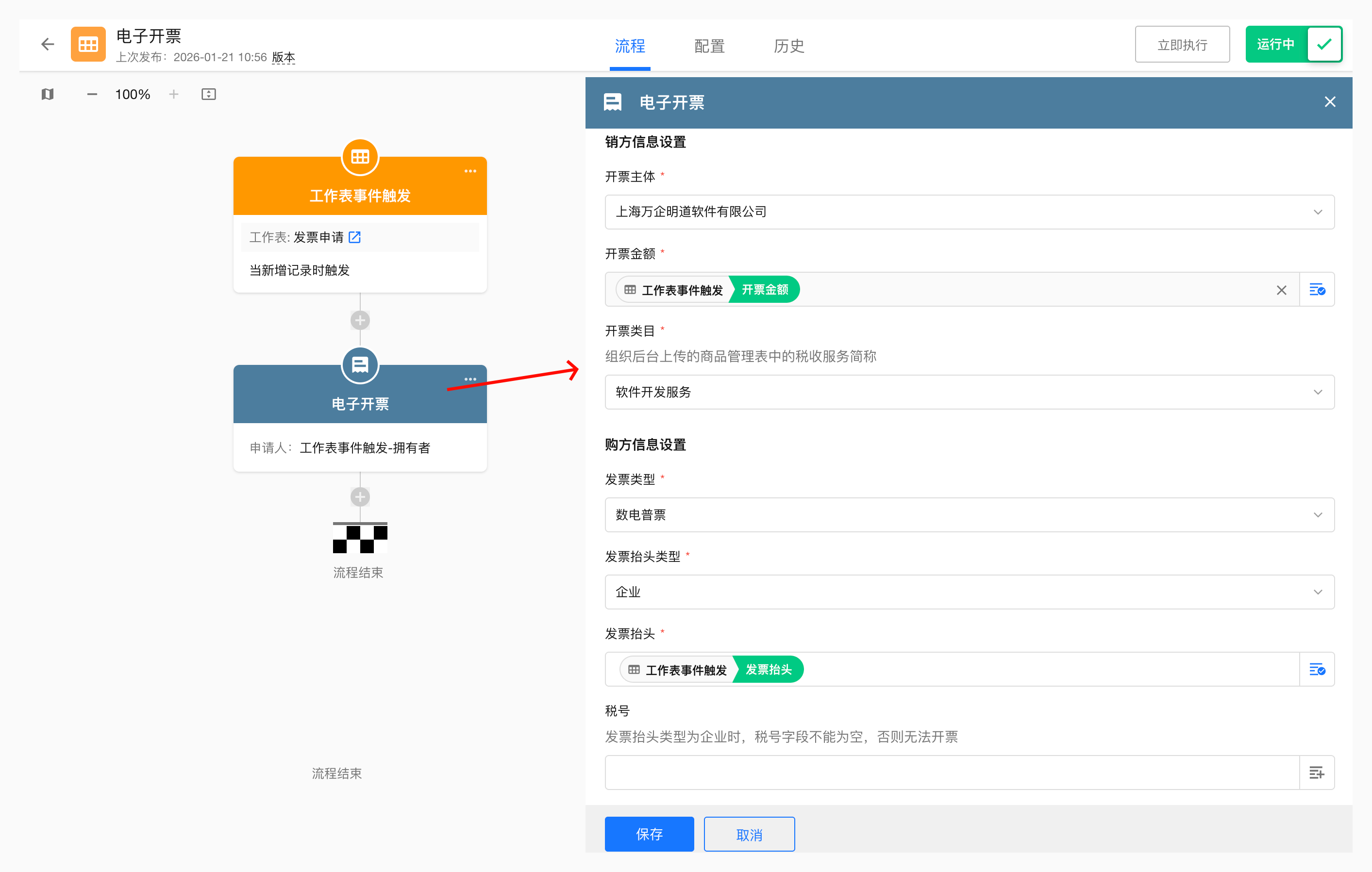Add a node after the trigger
The image size is (1372, 872).
tap(360, 320)
